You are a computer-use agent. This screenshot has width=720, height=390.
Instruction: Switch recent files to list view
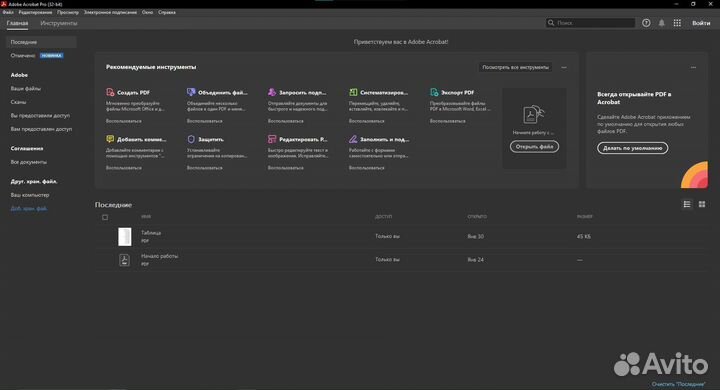pos(687,204)
